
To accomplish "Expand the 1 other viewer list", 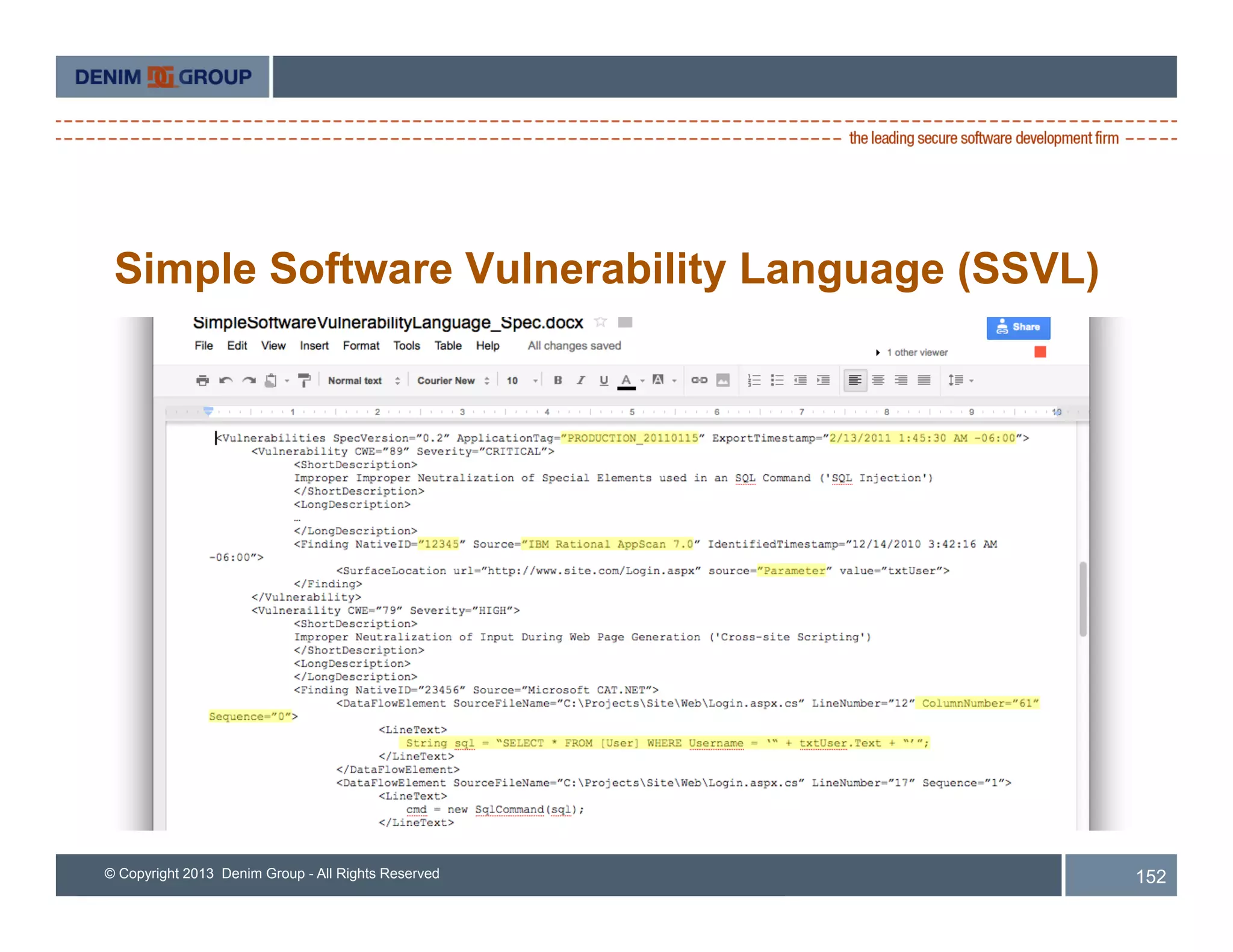I will [913, 353].
